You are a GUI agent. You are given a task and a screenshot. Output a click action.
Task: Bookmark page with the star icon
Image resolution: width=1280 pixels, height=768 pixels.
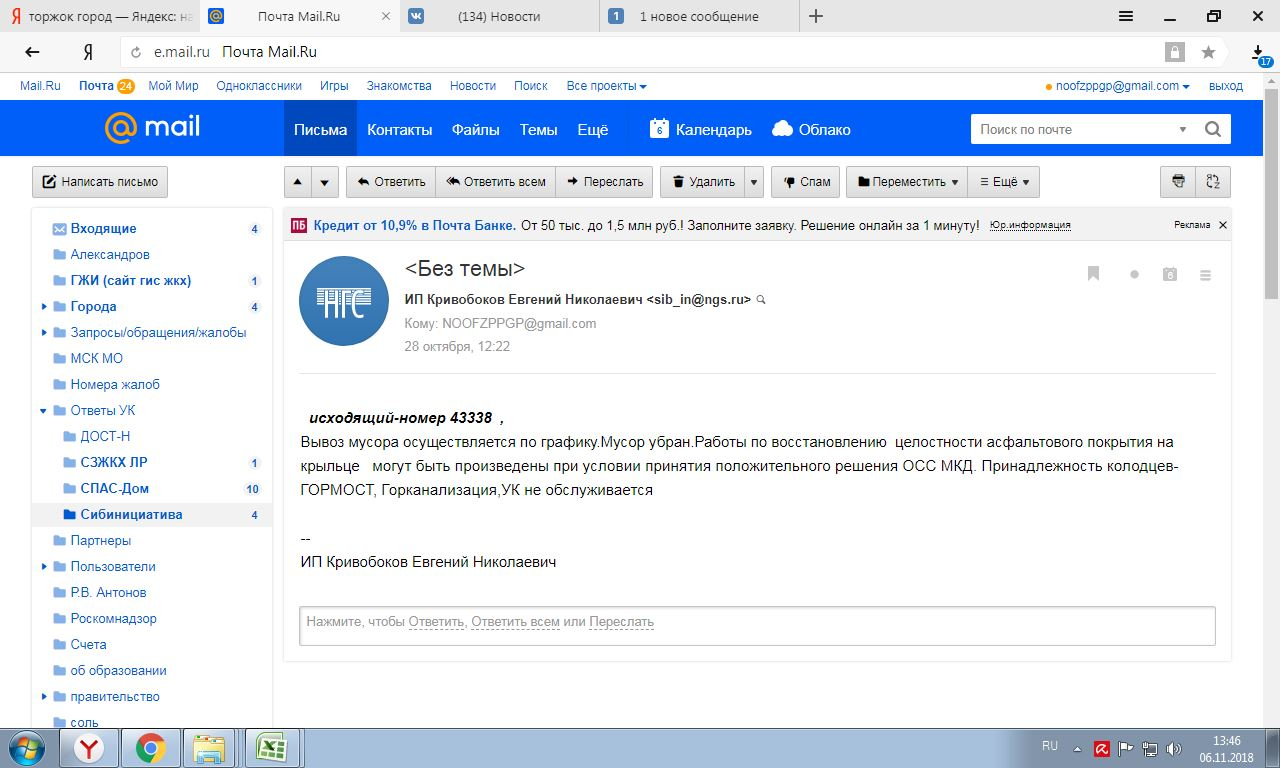1208,52
